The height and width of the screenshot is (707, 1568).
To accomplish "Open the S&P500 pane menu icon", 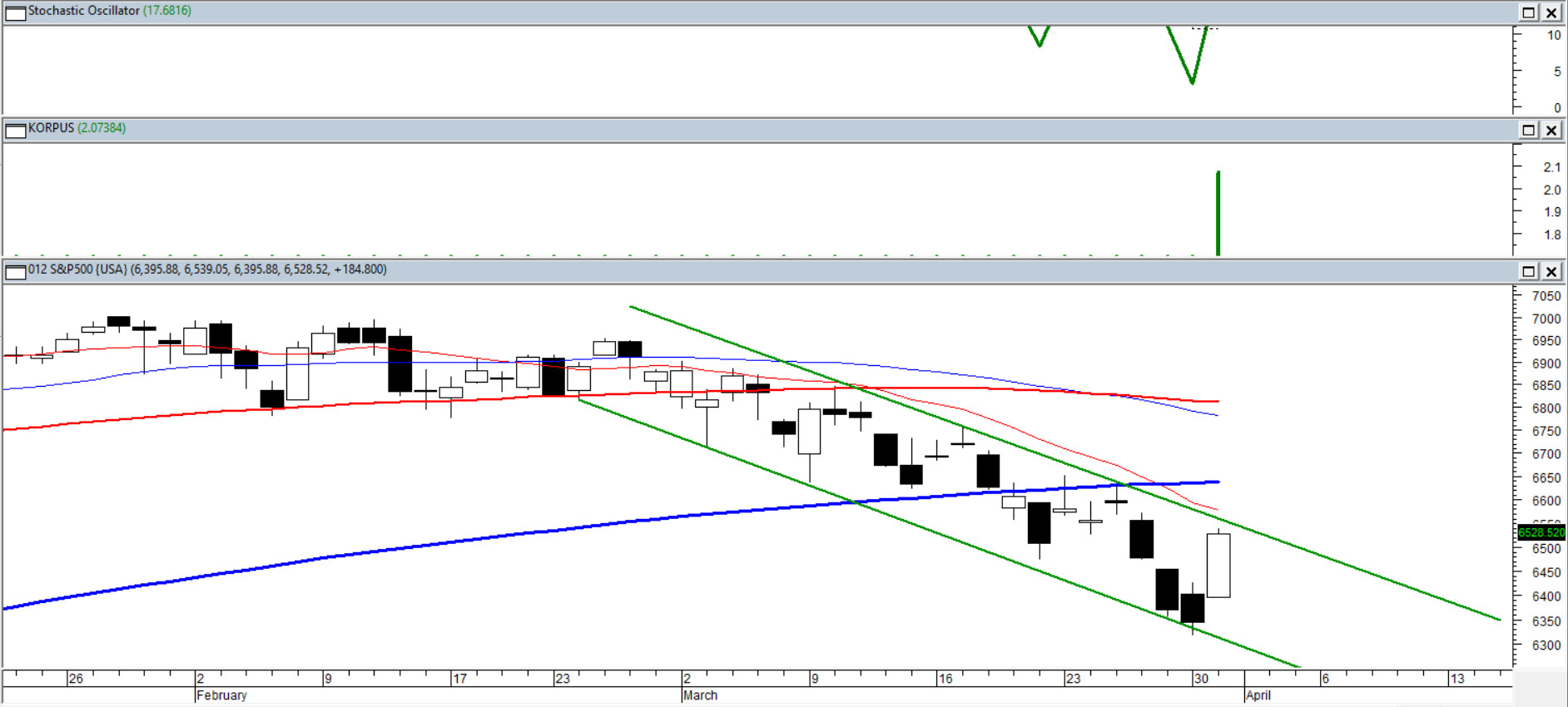I will pyautogui.click(x=15, y=271).
